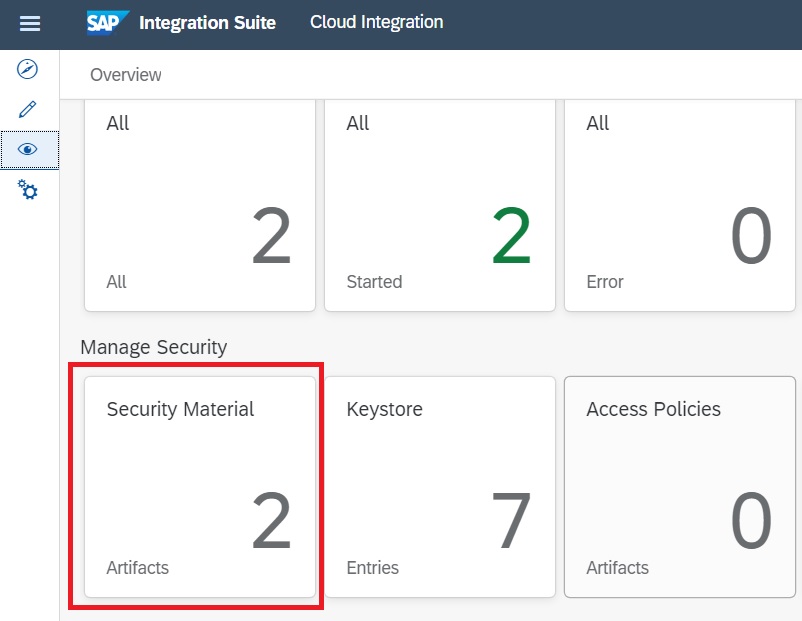Open the Settings gears icon

(x=29, y=189)
